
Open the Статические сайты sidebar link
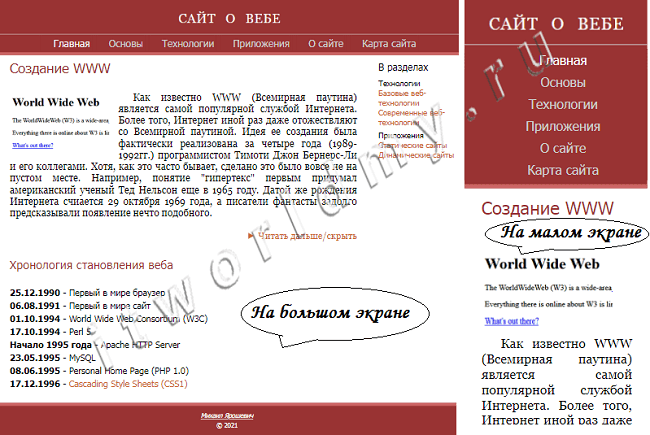pyautogui.click(x=412, y=146)
